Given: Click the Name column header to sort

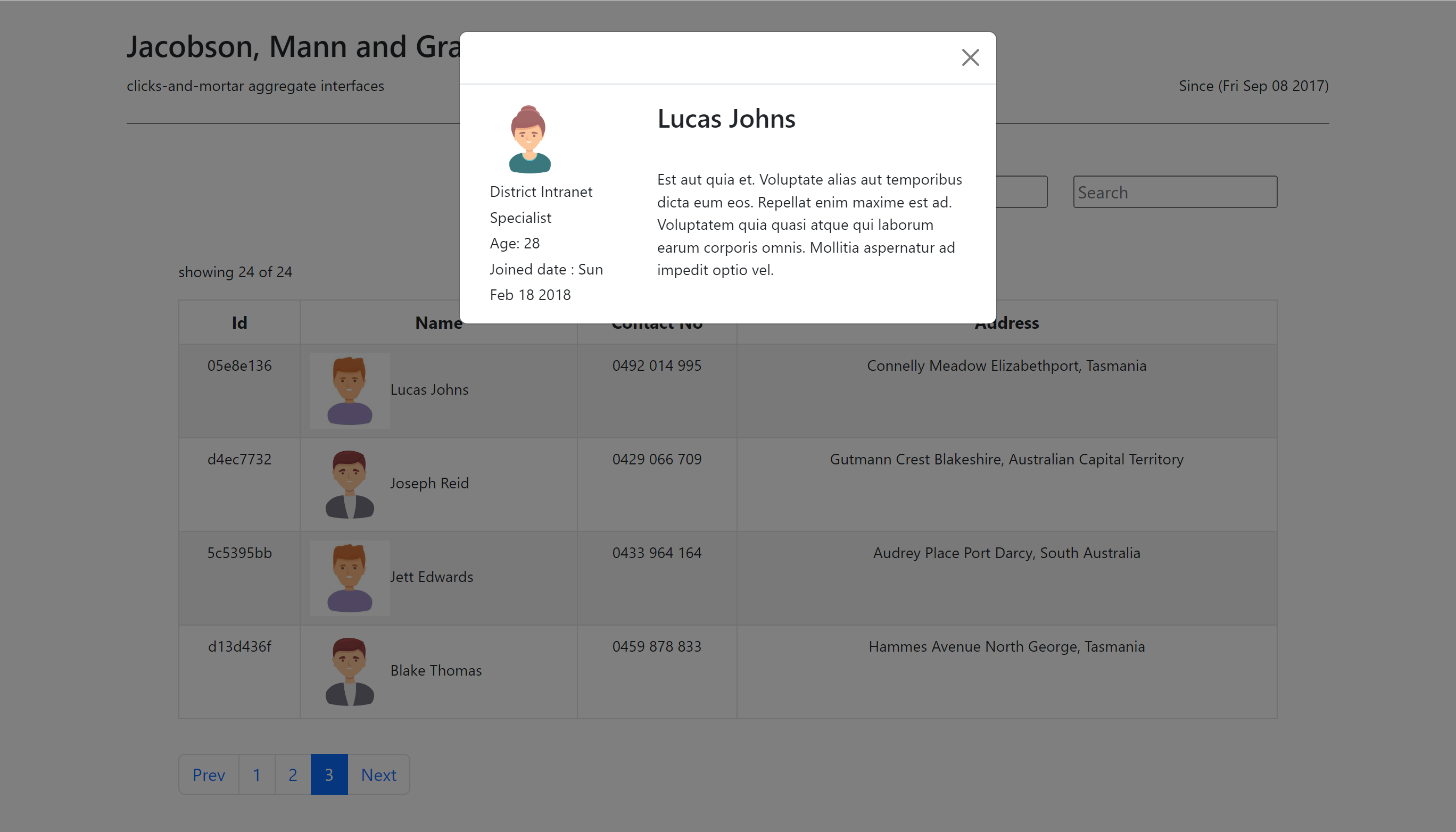Looking at the screenshot, I should [438, 322].
